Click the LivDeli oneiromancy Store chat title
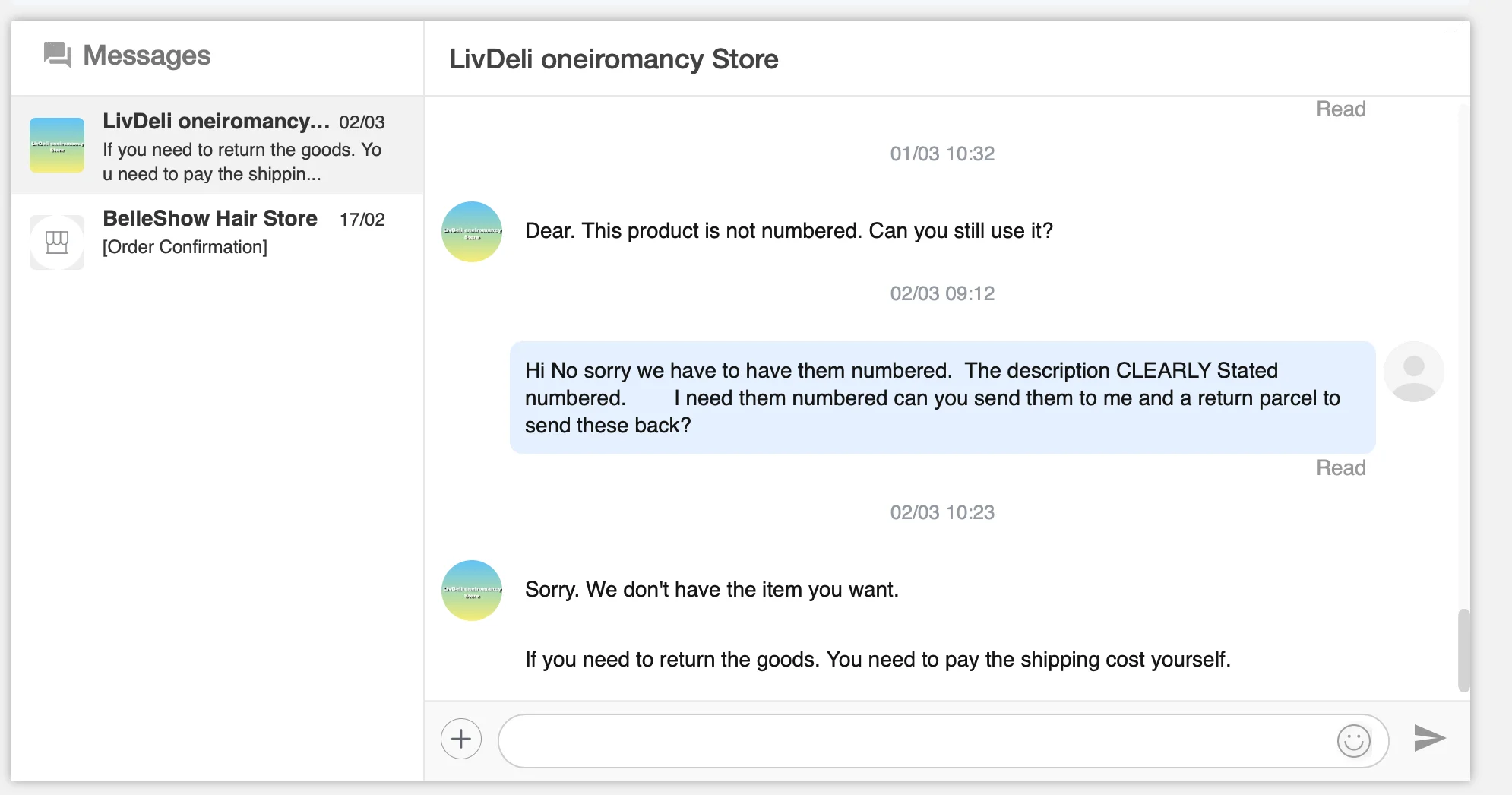The image size is (1512, 795). (x=614, y=59)
